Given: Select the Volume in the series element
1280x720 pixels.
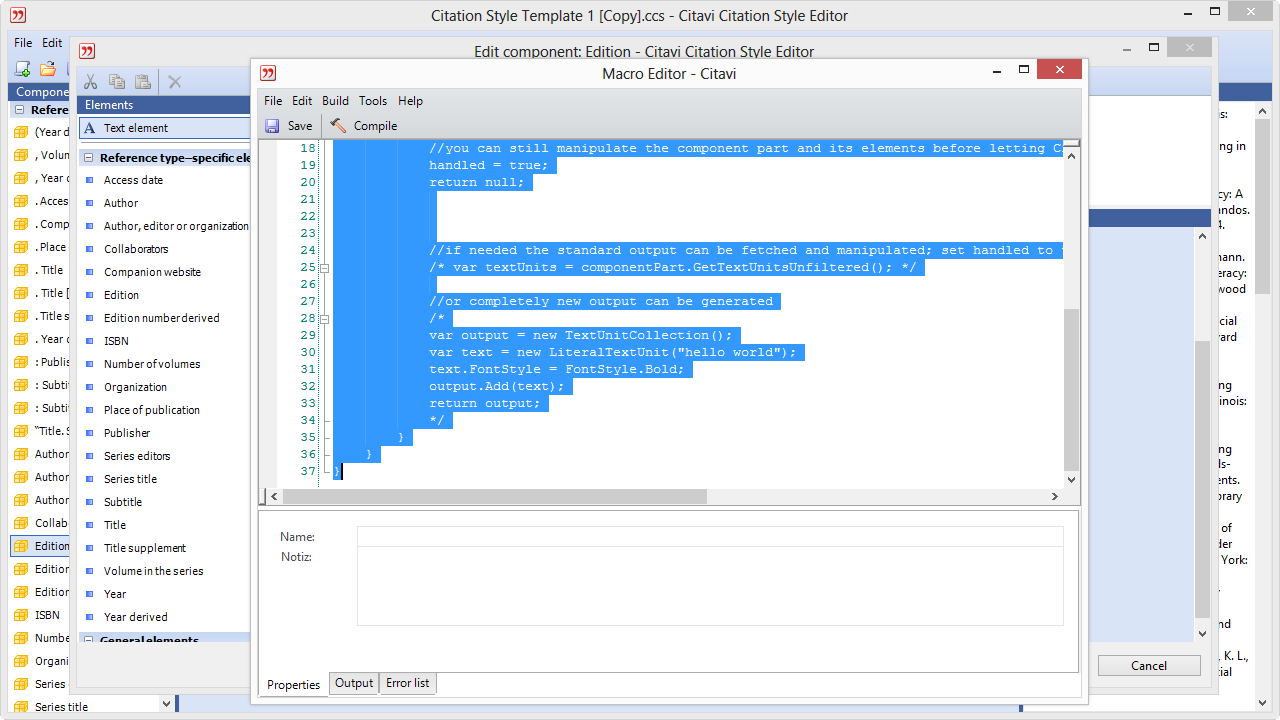Looking at the screenshot, I should pyautogui.click(x=153, y=571).
